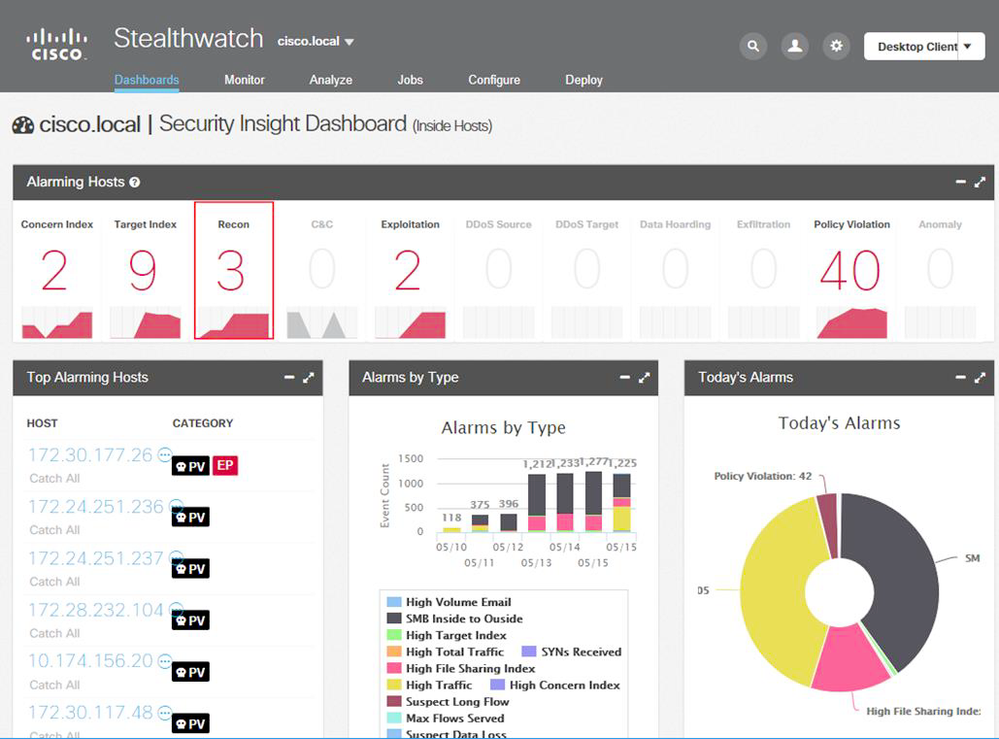The height and width of the screenshot is (739, 999).
Task: Toggle High Traffic legend swatch
Action: coord(394,685)
